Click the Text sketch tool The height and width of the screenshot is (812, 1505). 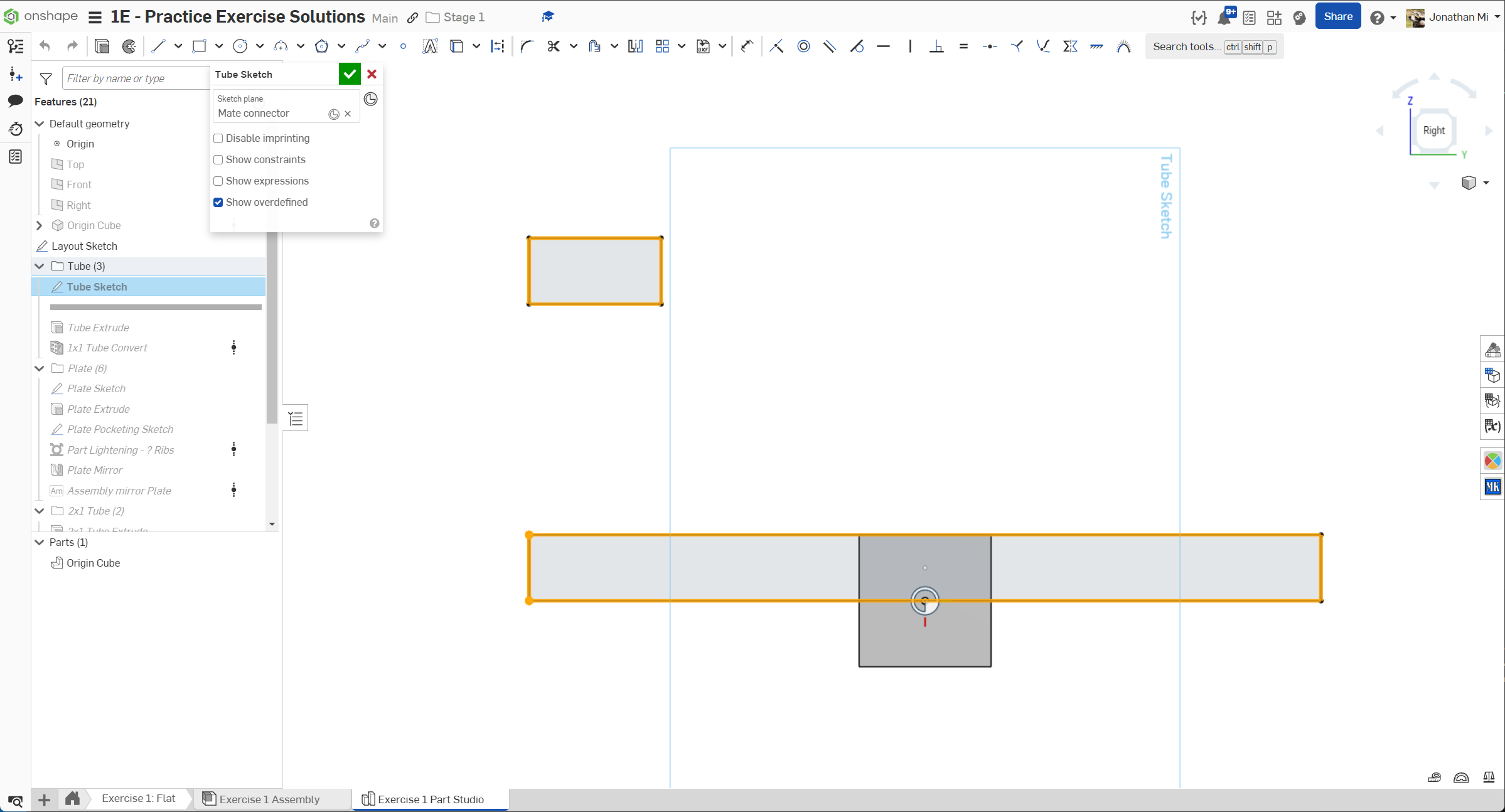(x=430, y=46)
